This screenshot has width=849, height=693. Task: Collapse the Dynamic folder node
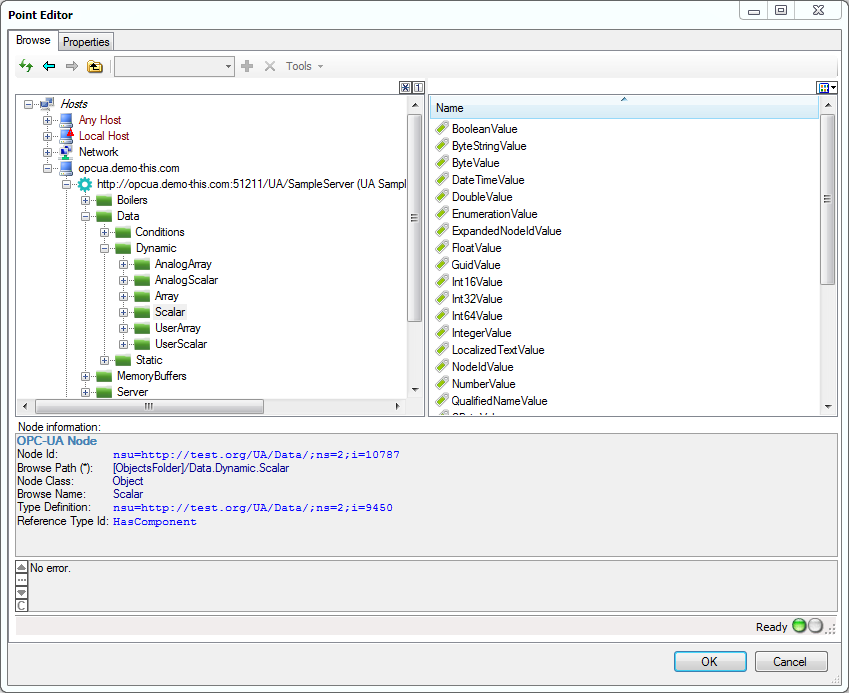click(x=105, y=248)
